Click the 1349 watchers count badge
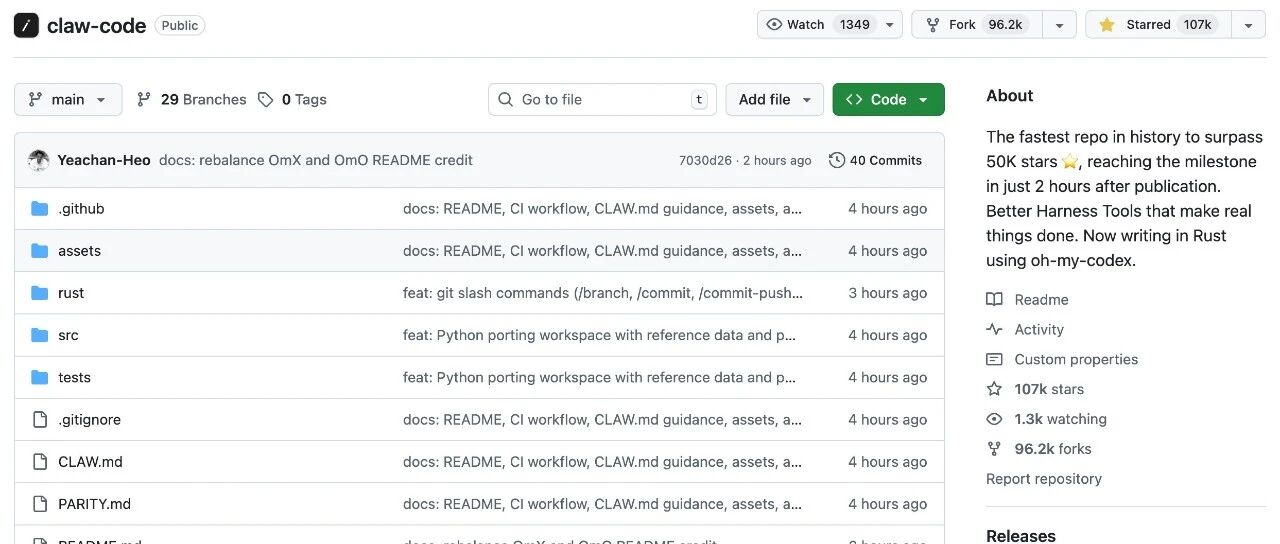1280x544 pixels. pyautogui.click(x=854, y=25)
